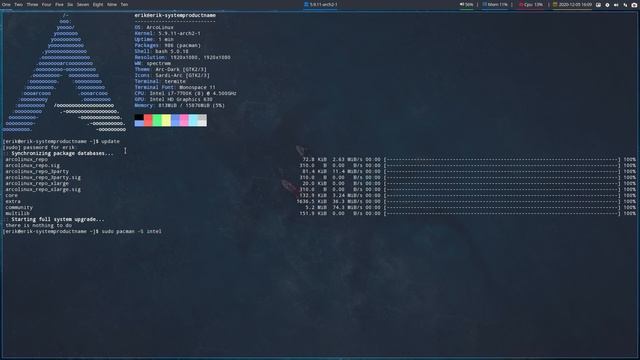Click the 'multilib' repository line
The width and height of the screenshot is (640, 360).
point(17,213)
